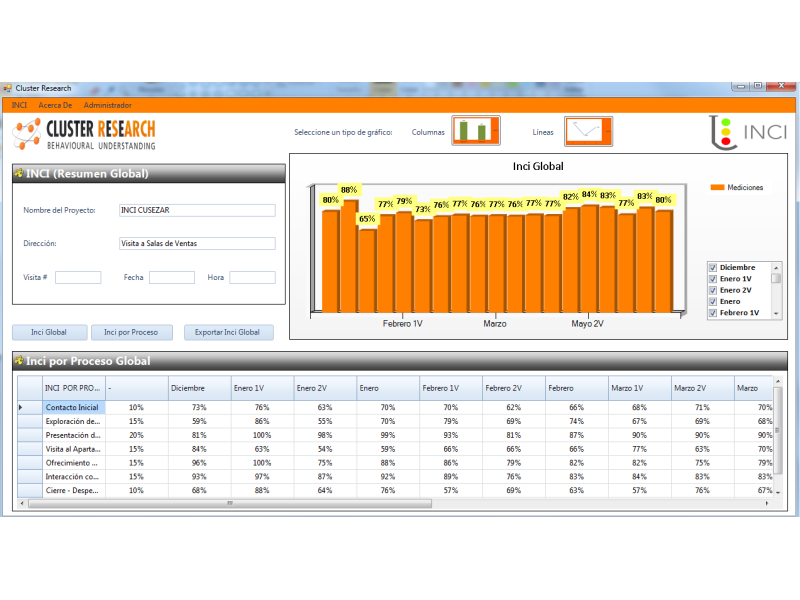Uncheck the Diciembre series checkbox
The height and width of the screenshot is (600, 800).
(713, 267)
